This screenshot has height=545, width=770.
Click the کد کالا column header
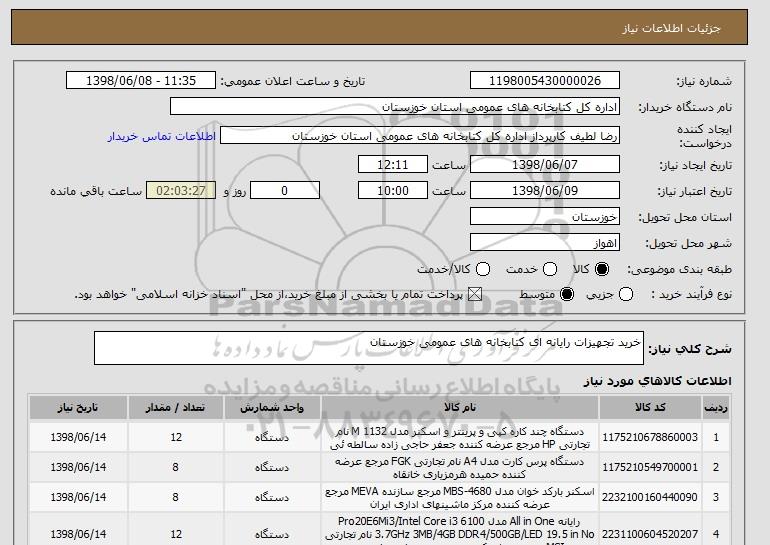(x=650, y=408)
